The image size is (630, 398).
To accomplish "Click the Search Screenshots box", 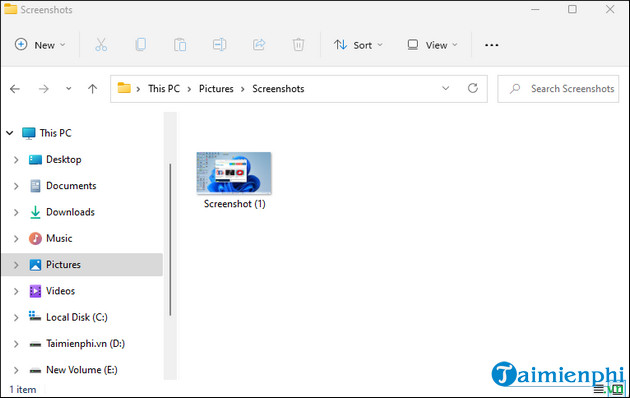I will (558, 88).
